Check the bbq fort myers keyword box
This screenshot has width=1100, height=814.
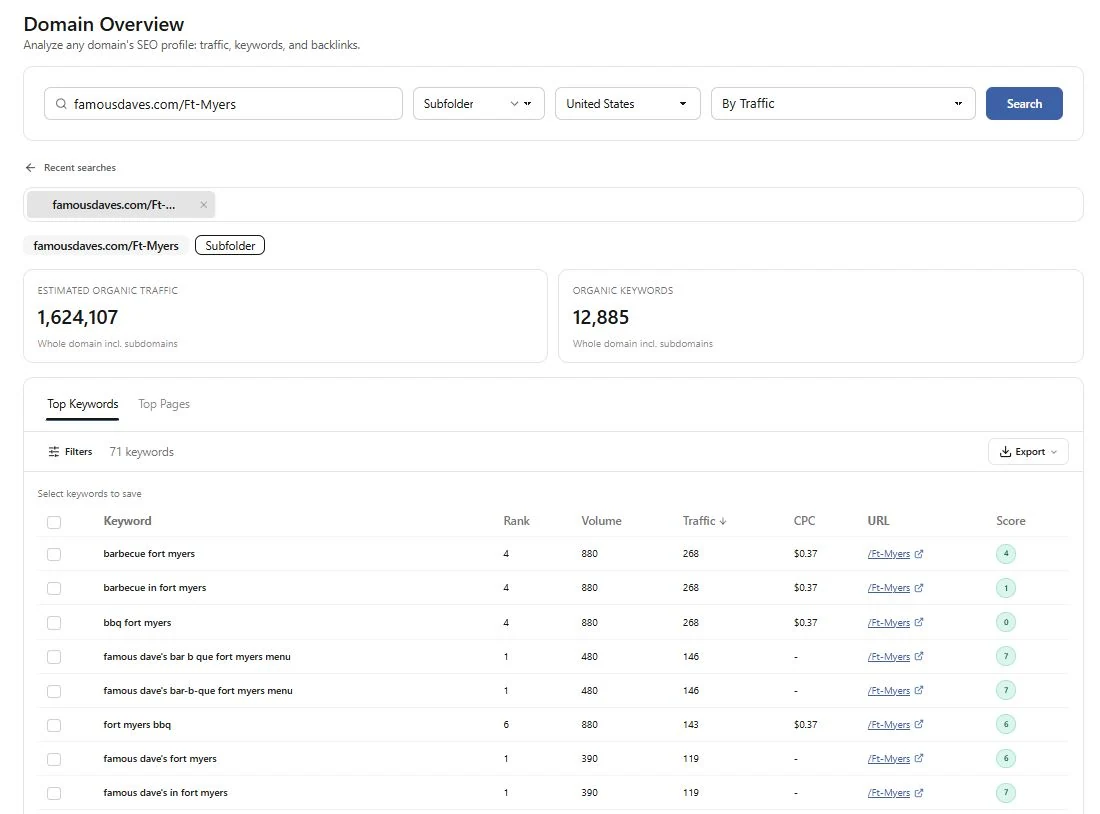(54, 622)
